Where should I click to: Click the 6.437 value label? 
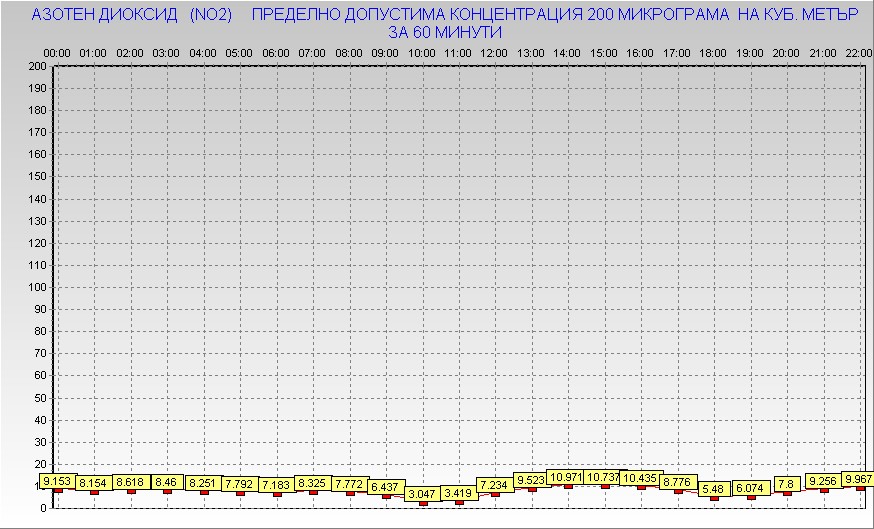point(385,487)
